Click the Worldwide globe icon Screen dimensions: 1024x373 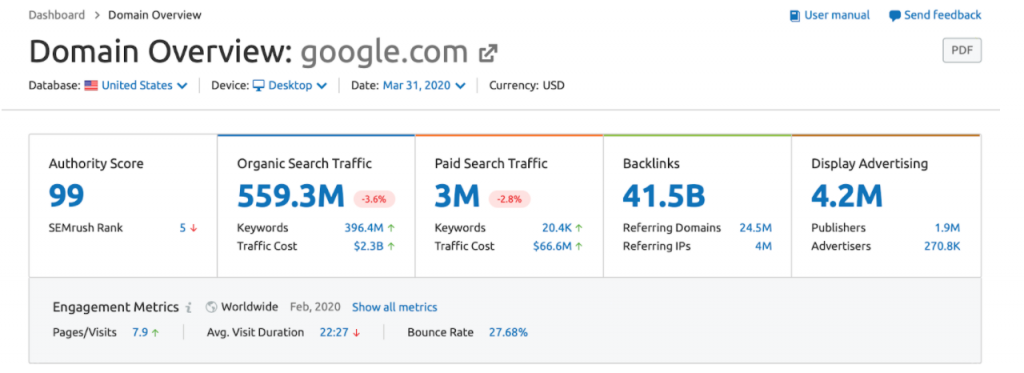click(211, 307)
